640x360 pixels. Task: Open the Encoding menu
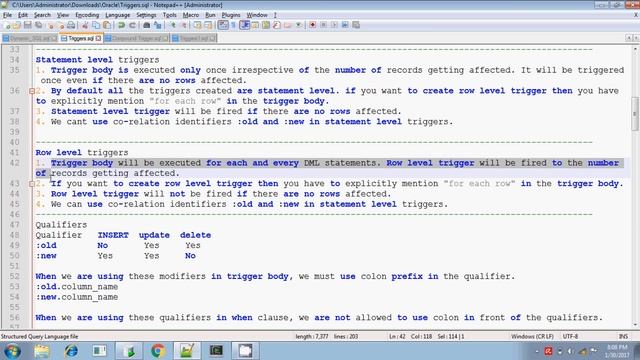(87, 15)
